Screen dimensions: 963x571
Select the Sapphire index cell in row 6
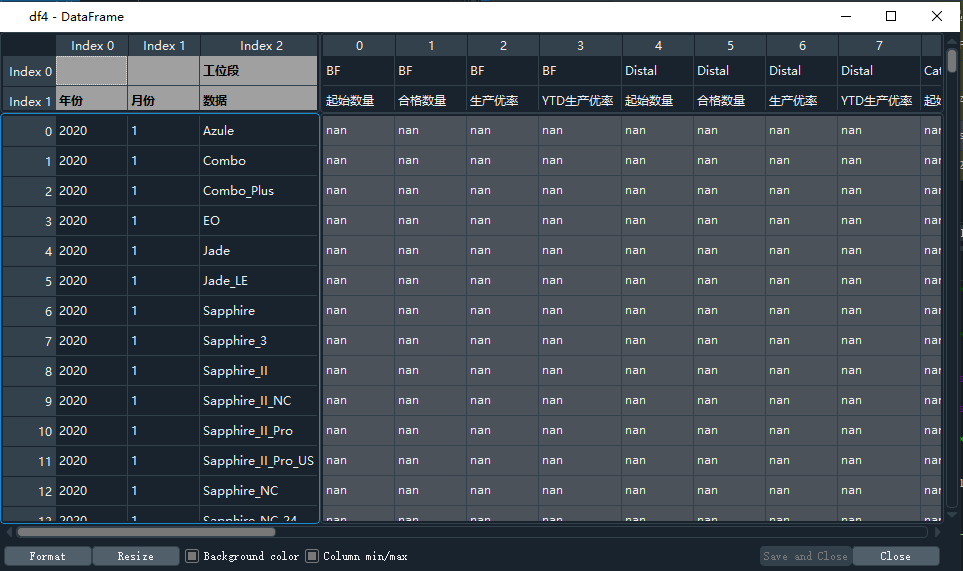point(259,311)
